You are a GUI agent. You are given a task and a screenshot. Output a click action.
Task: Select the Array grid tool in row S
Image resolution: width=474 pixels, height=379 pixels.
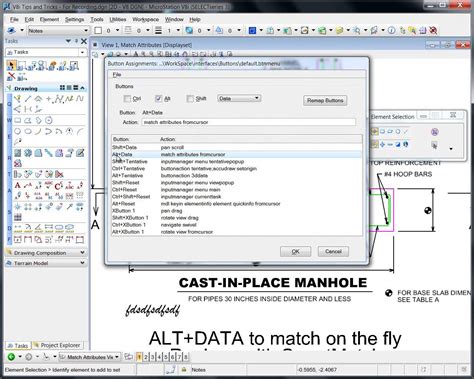[x=18, y=217]
